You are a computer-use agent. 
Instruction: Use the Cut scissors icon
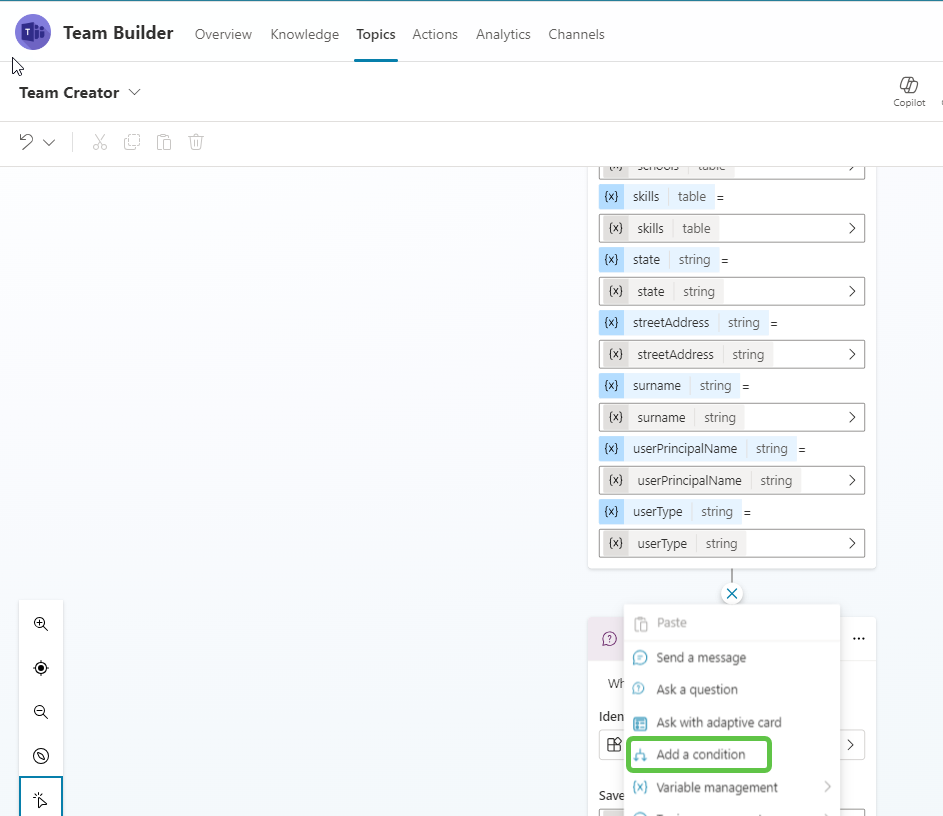click(99, 141)
